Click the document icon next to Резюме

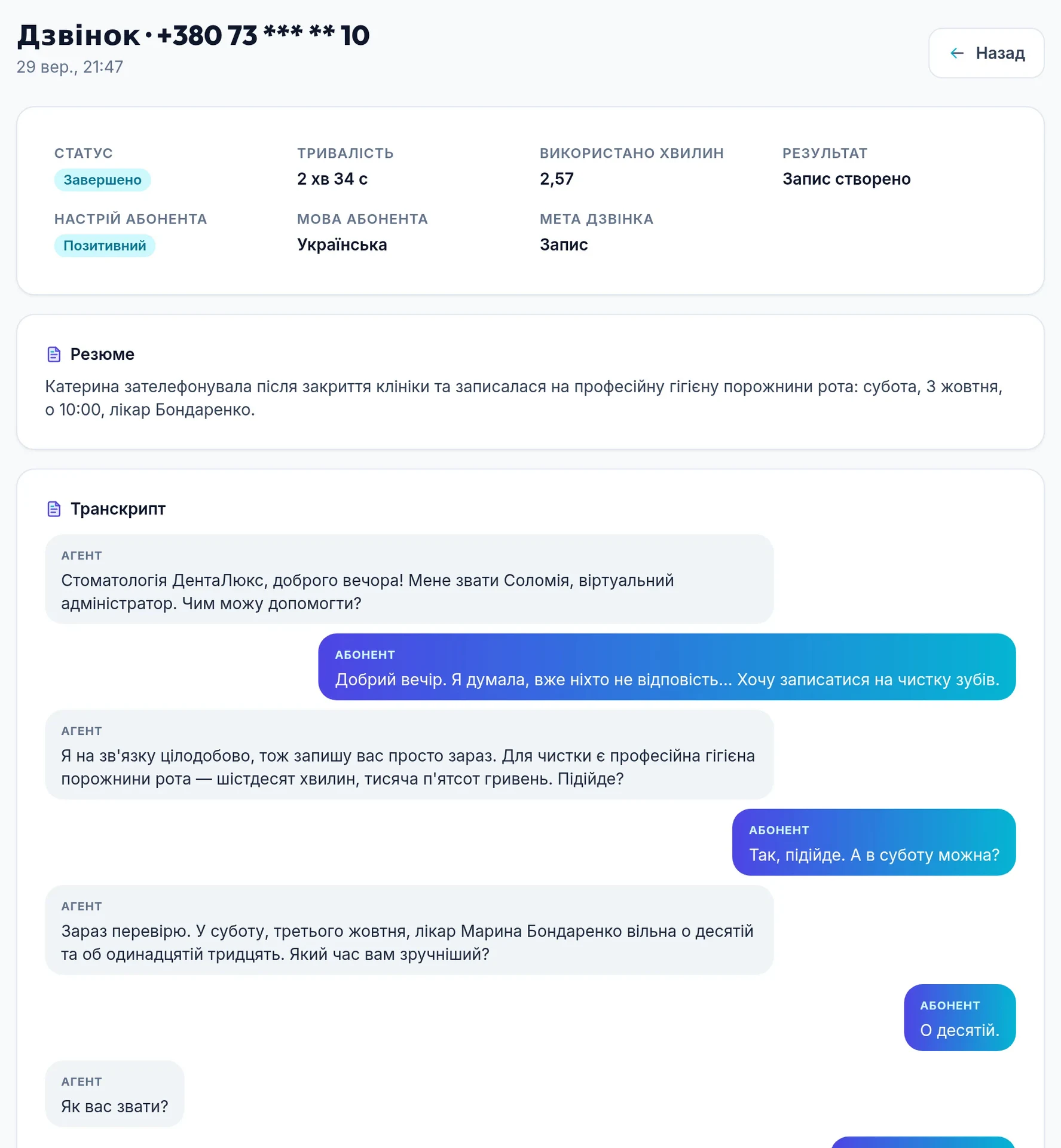pyautogui.click(x=54, y=355)
